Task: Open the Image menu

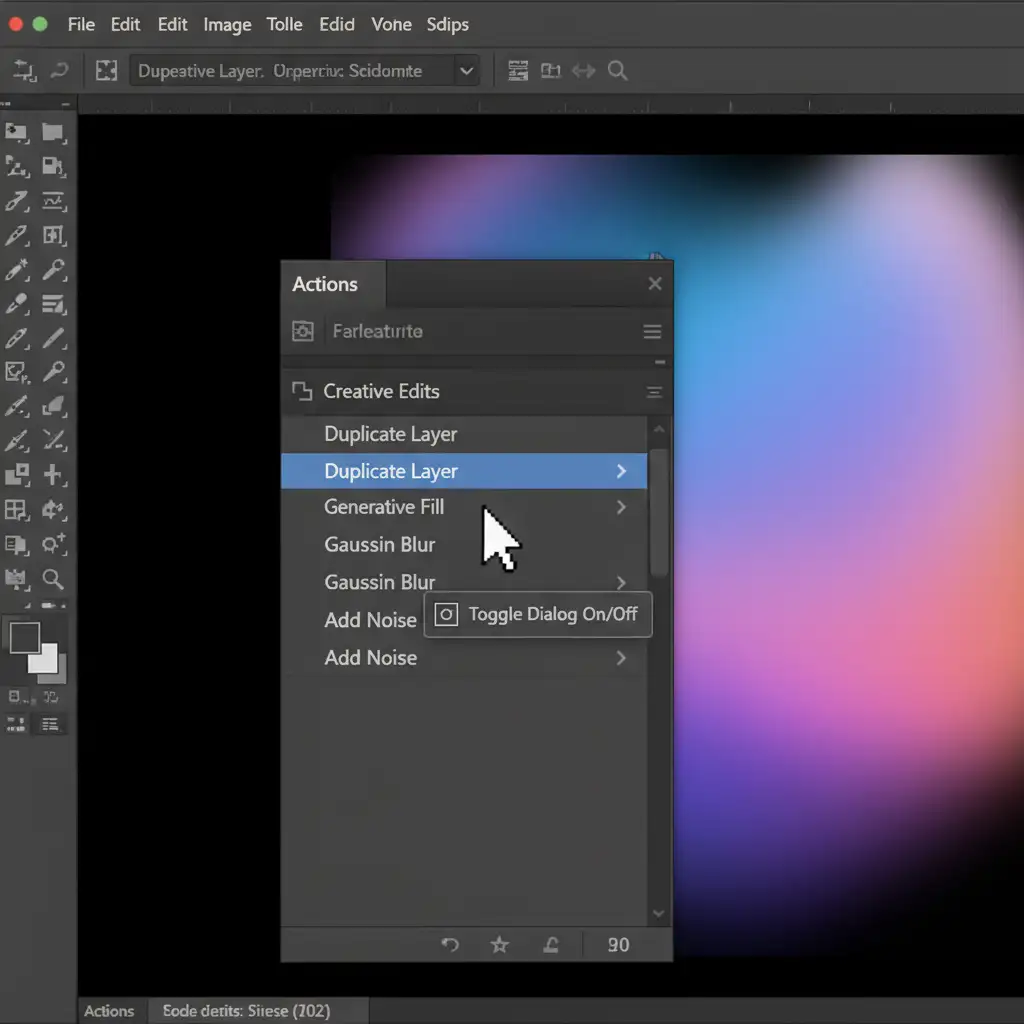Action: [227, 24]
